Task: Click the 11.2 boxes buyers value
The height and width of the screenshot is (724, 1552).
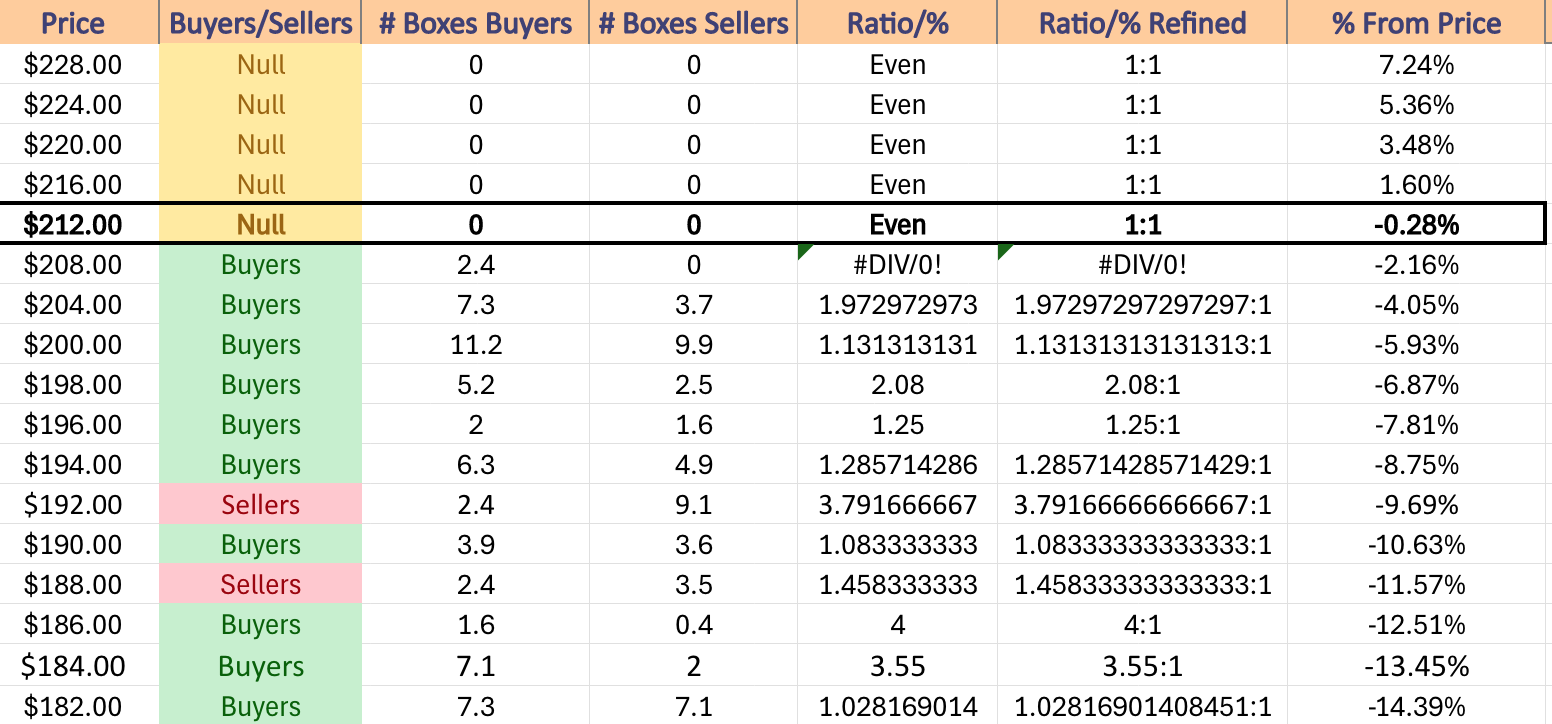Action: click(475, 345)
